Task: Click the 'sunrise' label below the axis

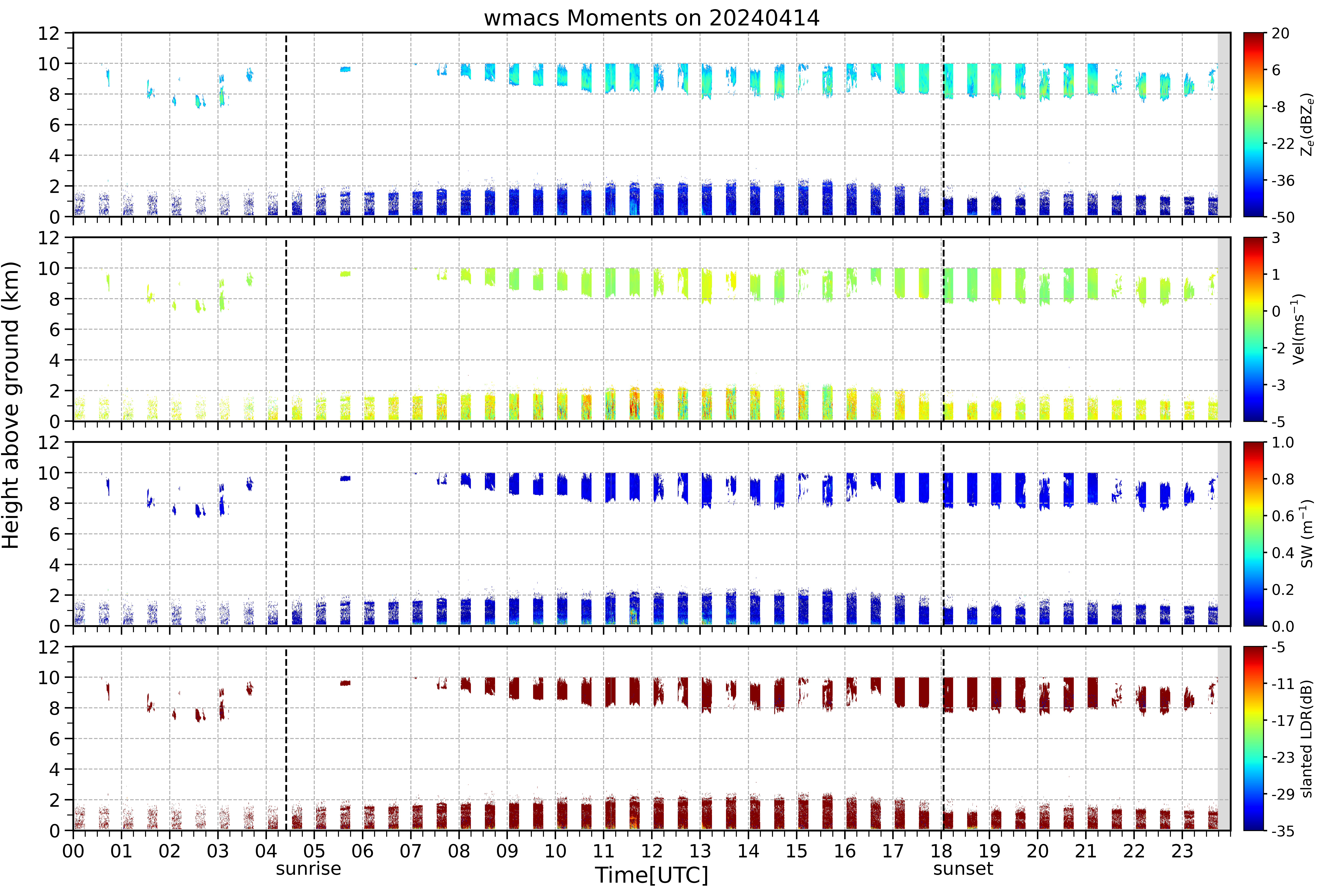Action: tap(308, 869)
